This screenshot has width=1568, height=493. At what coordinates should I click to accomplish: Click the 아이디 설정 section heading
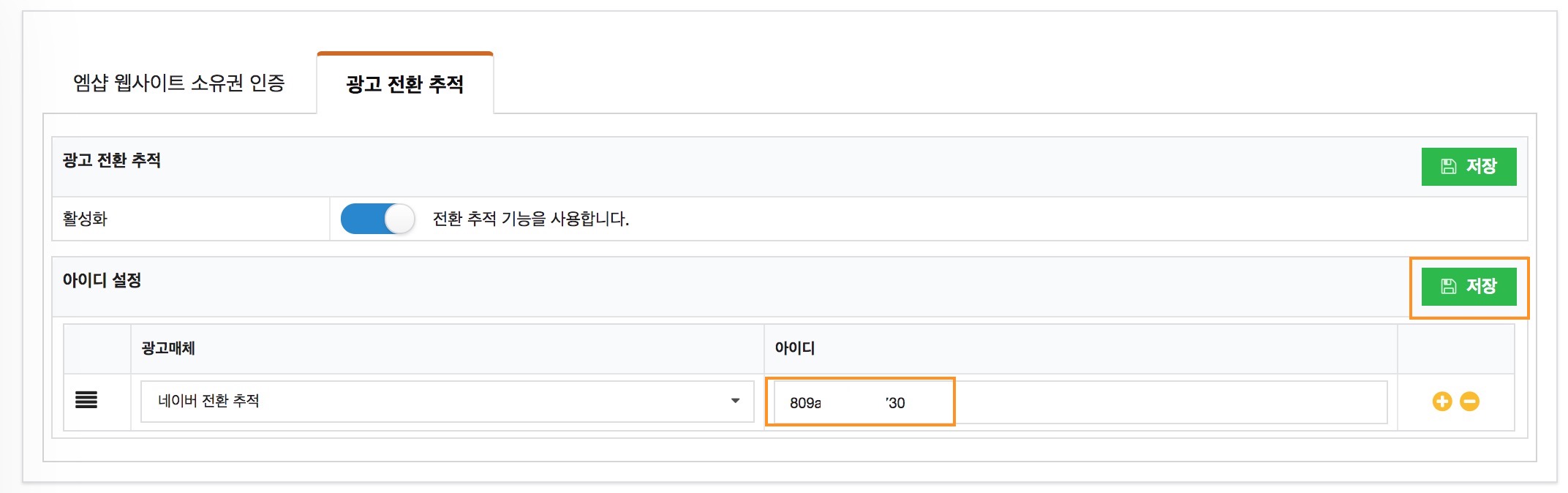tap(102, 280)
